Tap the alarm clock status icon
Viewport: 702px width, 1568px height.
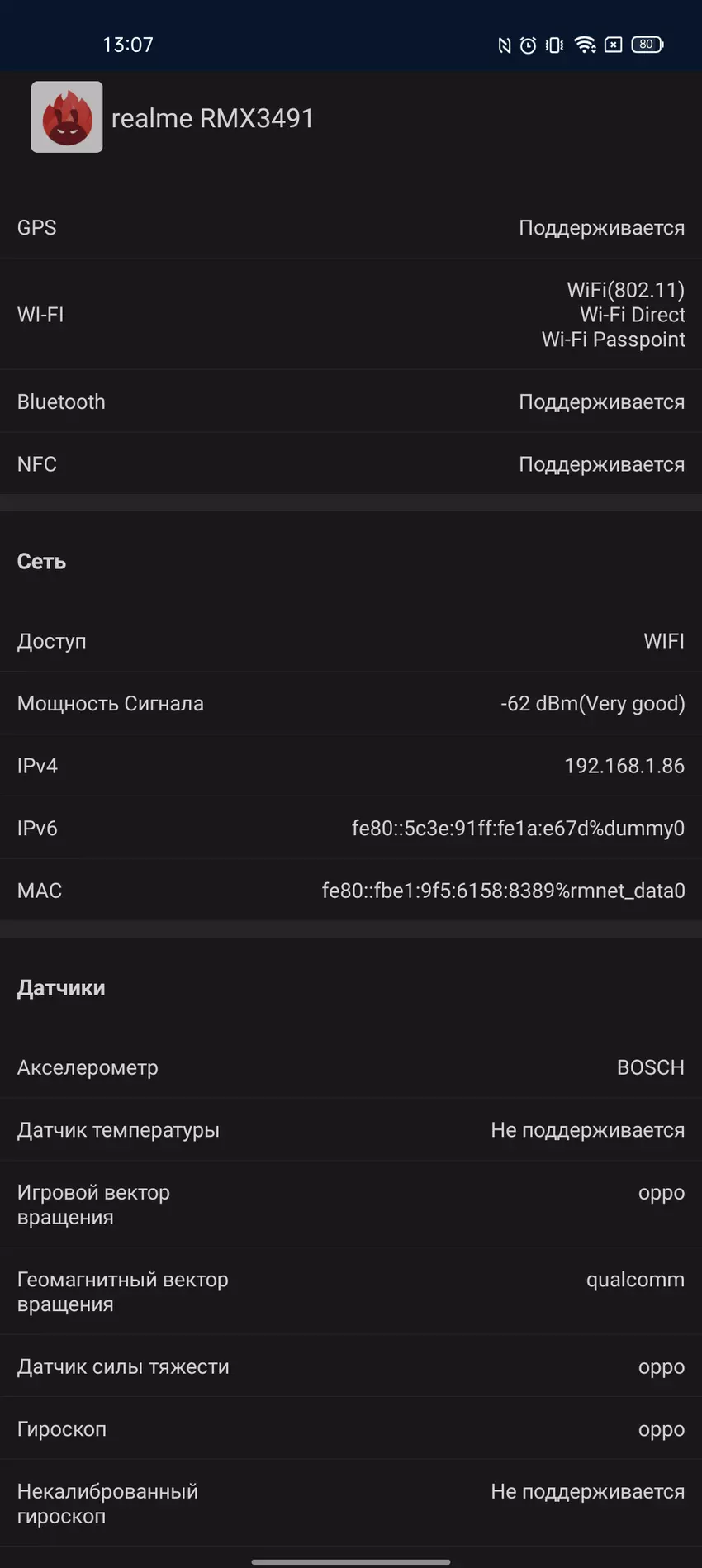click(x=529, y=45)
